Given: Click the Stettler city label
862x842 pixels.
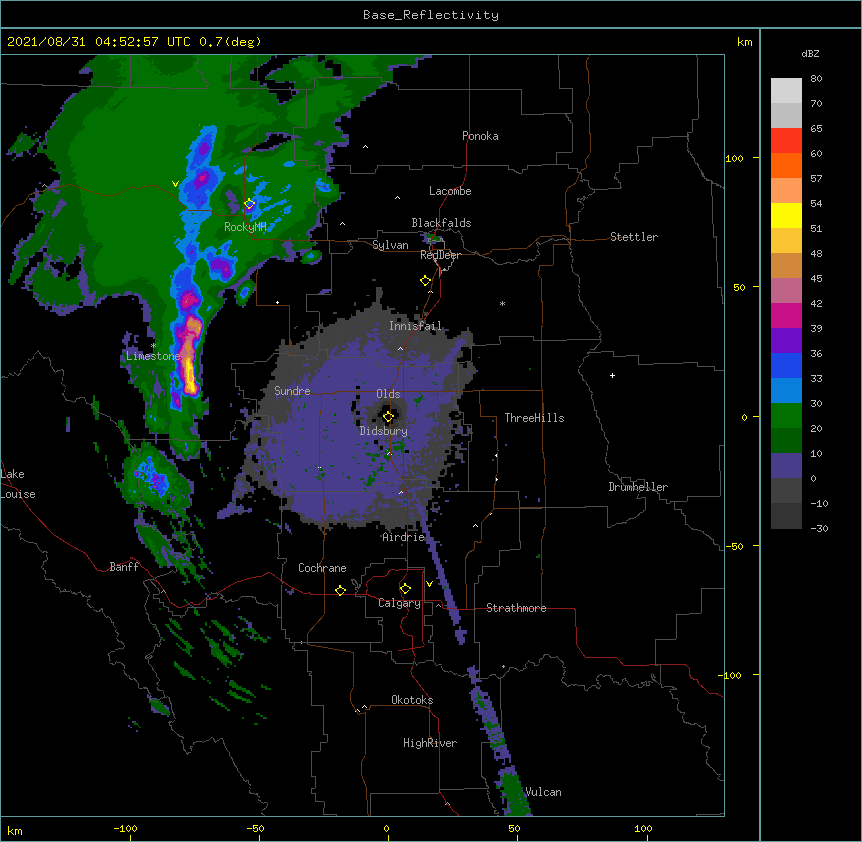Looking at the screenshot, I should (634, 237).
